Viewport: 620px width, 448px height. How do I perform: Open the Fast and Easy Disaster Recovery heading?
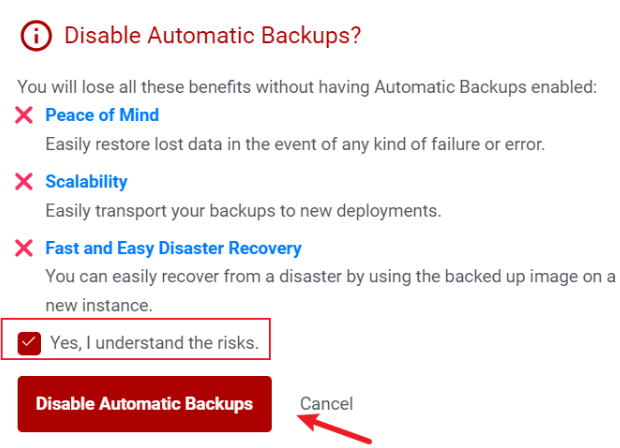[x=173, y=248]
